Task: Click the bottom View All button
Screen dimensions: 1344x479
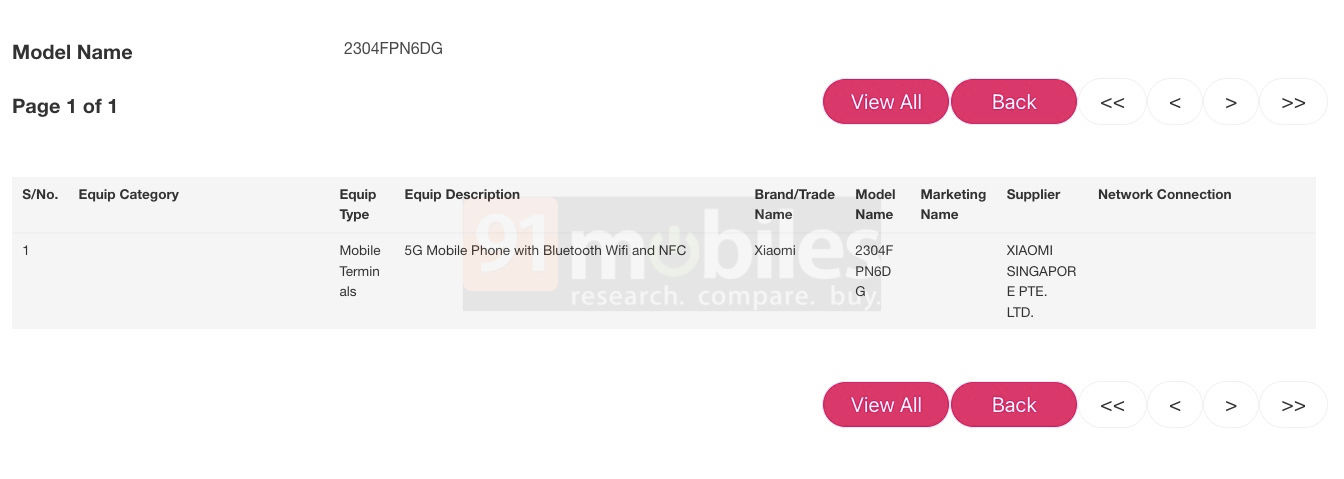Action: [x=885, y=405]
